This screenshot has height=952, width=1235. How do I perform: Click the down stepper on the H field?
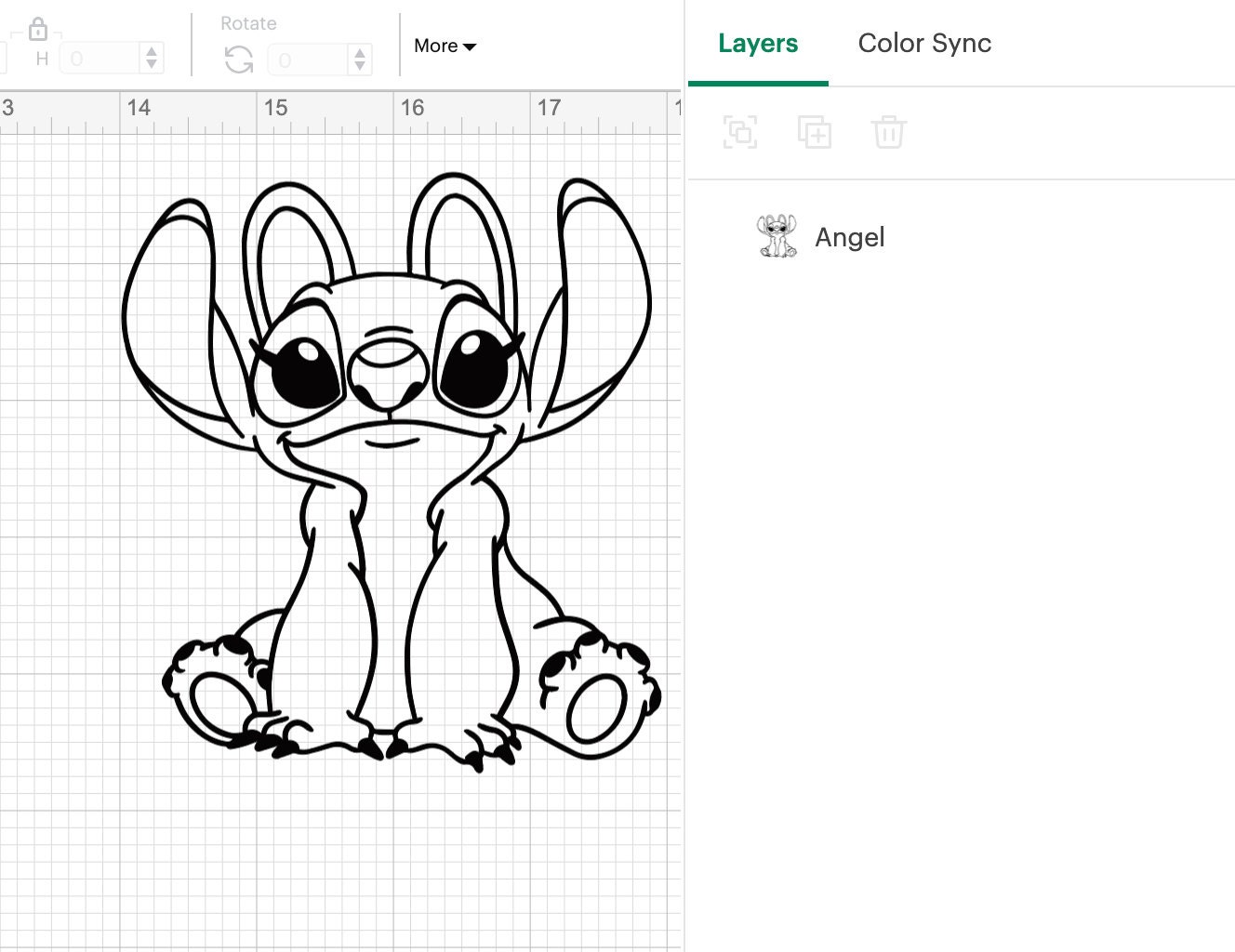(152, 64)
